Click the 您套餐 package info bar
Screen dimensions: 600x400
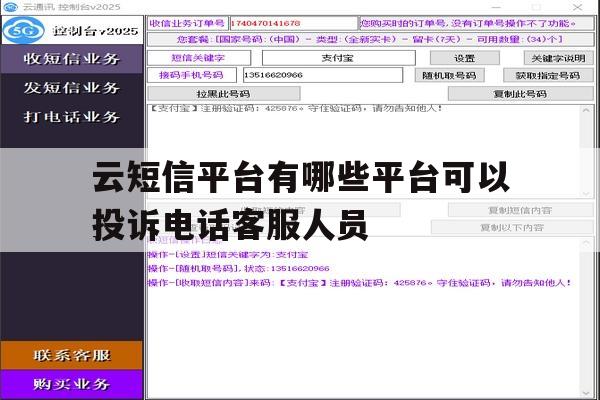[x=370, y=39]
